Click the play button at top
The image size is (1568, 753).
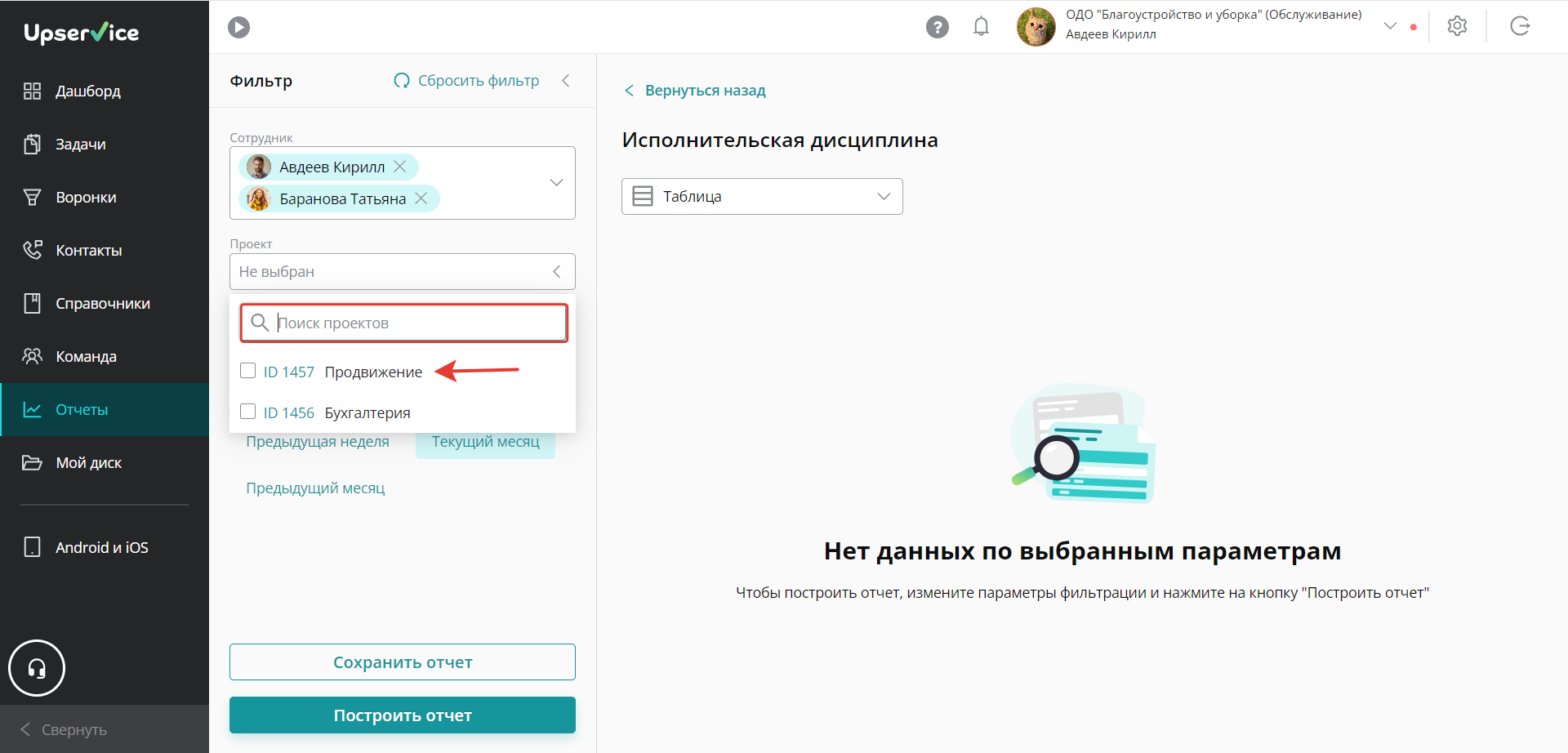click(238, 27)
